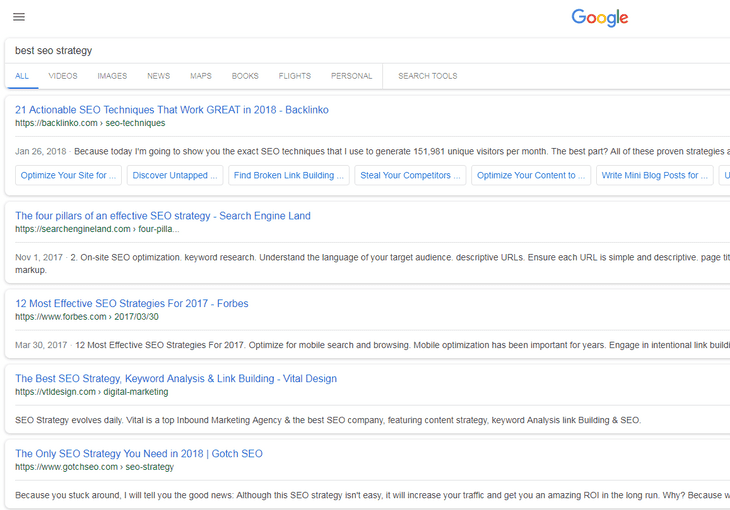Image resolution: width=730 pixels, height=510 pixels.
Task: Click the Write Mini Blog Posts for... chip
Action: point(655,176)
